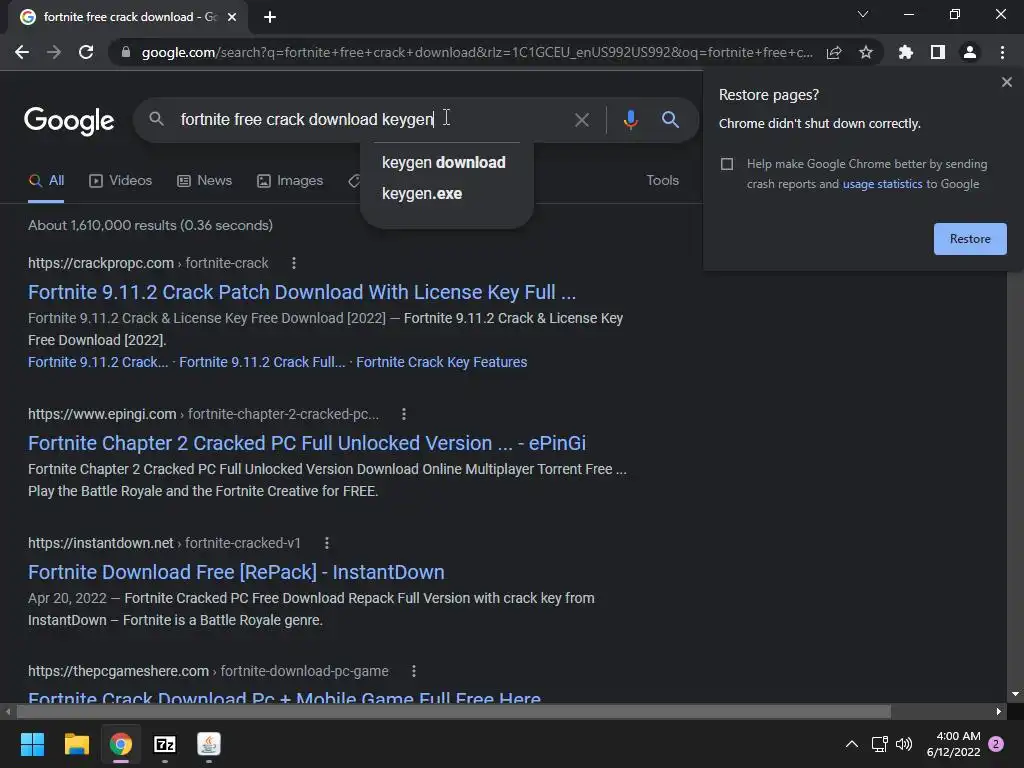Click the https://www.epingi.com URL text
This screenshot has height=768, width=1024.
click(102, 414)
